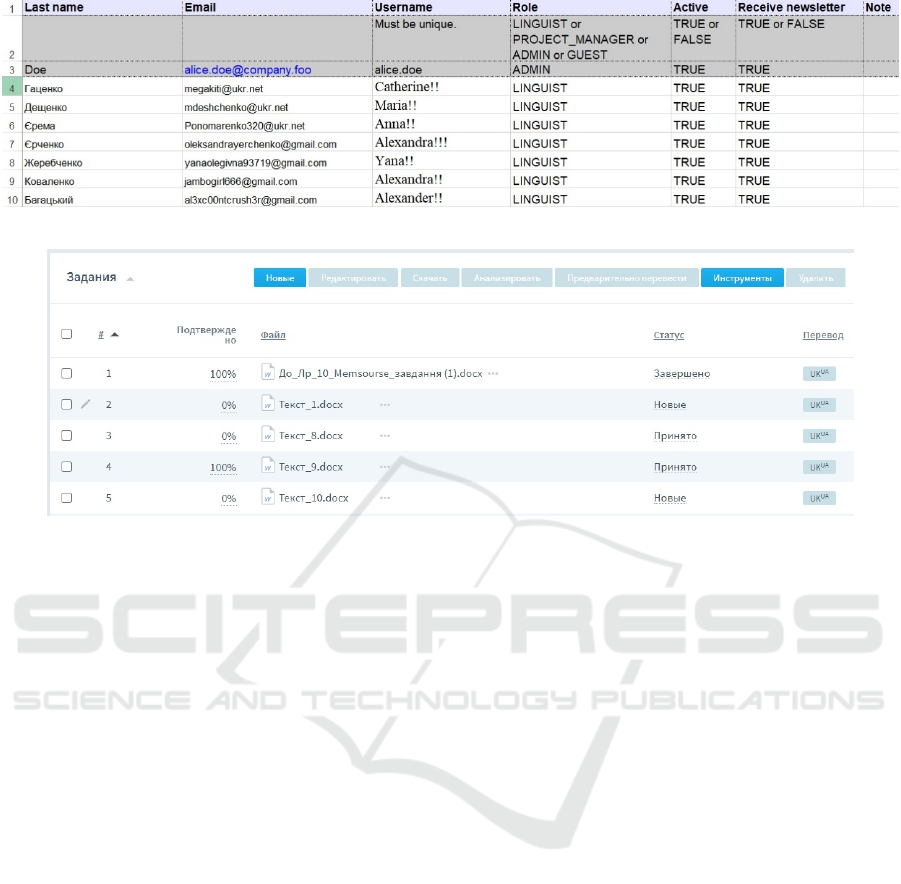Open the До_Лр_10_Memsourse_завдання (1).docx file link
The image size is (901, 884).
(380, 373)
